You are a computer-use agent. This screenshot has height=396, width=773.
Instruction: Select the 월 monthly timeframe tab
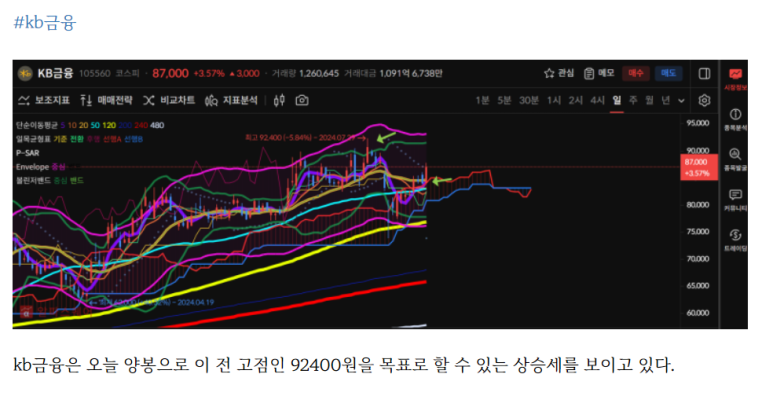pos(649,101)
